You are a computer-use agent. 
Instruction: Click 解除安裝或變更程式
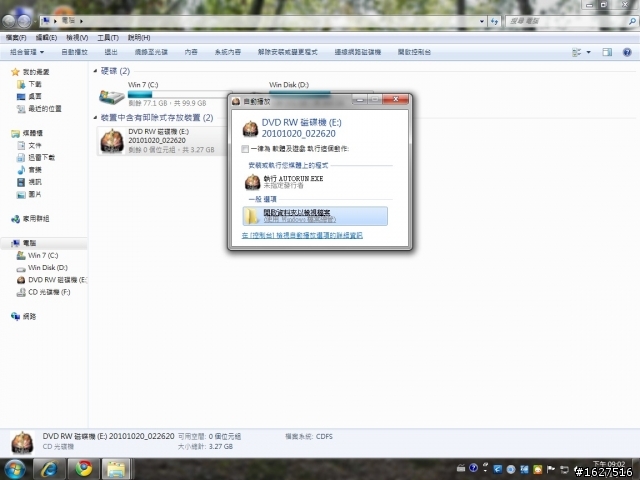[x=287, y=52]
